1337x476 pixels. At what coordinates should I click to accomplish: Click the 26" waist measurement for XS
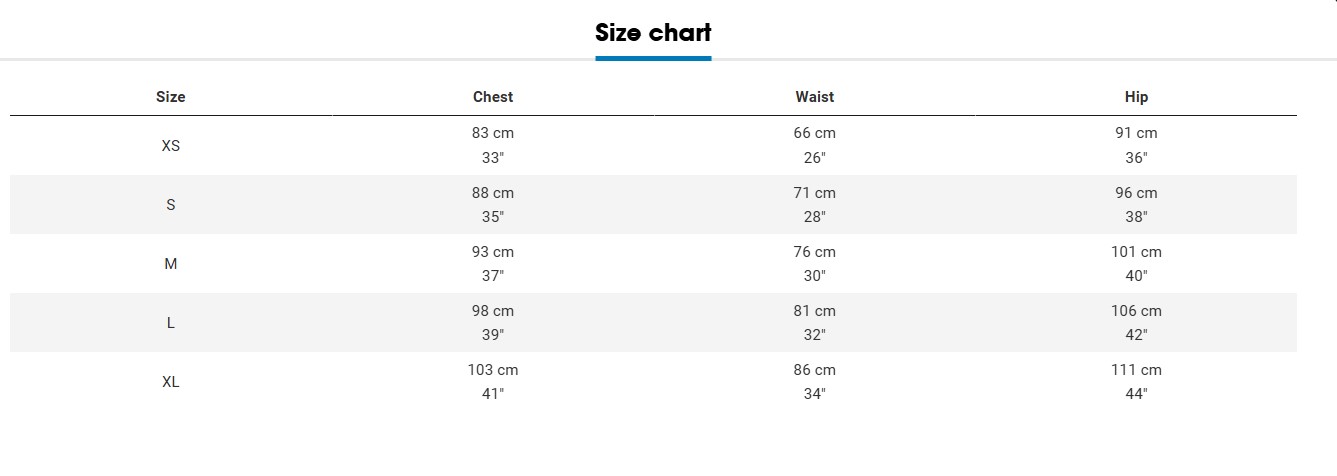(x=815, y=158)
